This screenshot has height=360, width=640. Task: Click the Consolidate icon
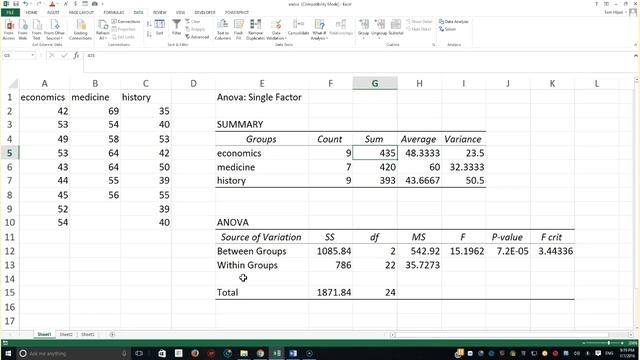click(x=298, y=27)
